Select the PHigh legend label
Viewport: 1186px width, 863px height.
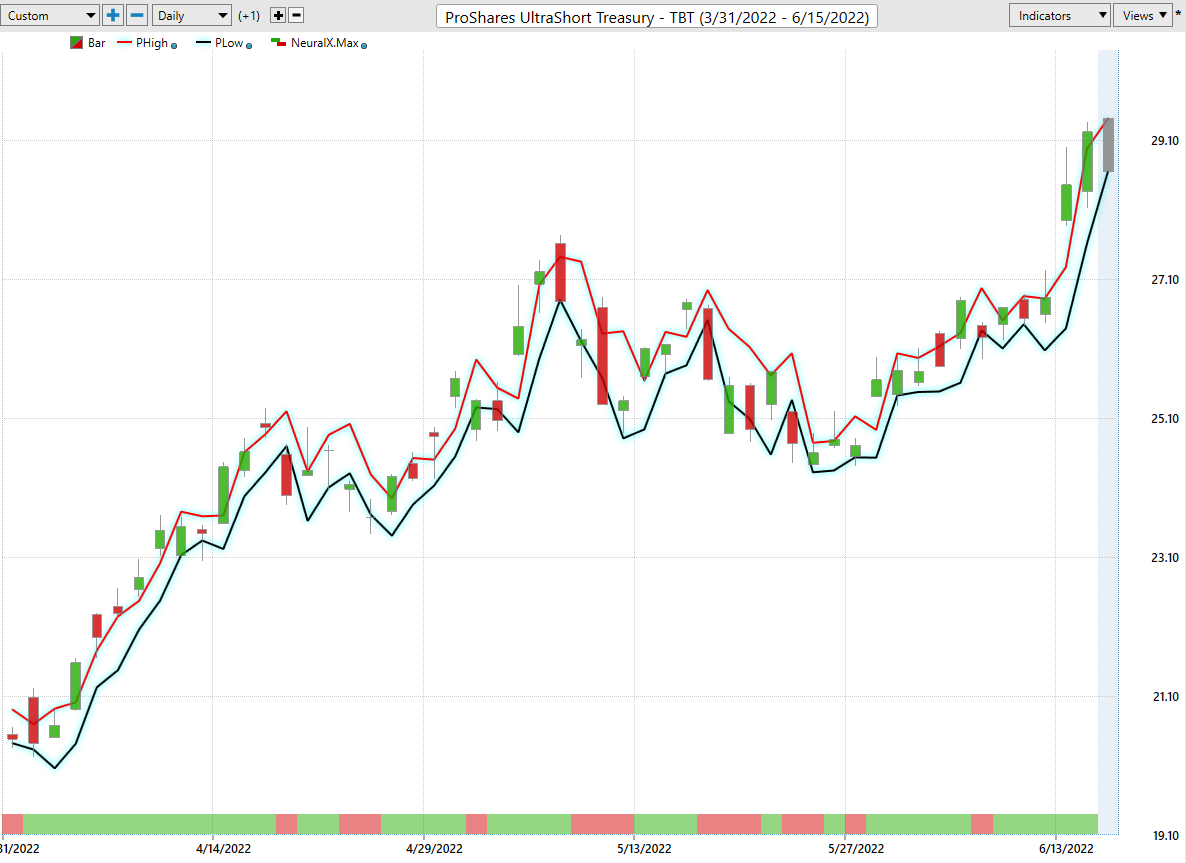(x=152, y=43)
